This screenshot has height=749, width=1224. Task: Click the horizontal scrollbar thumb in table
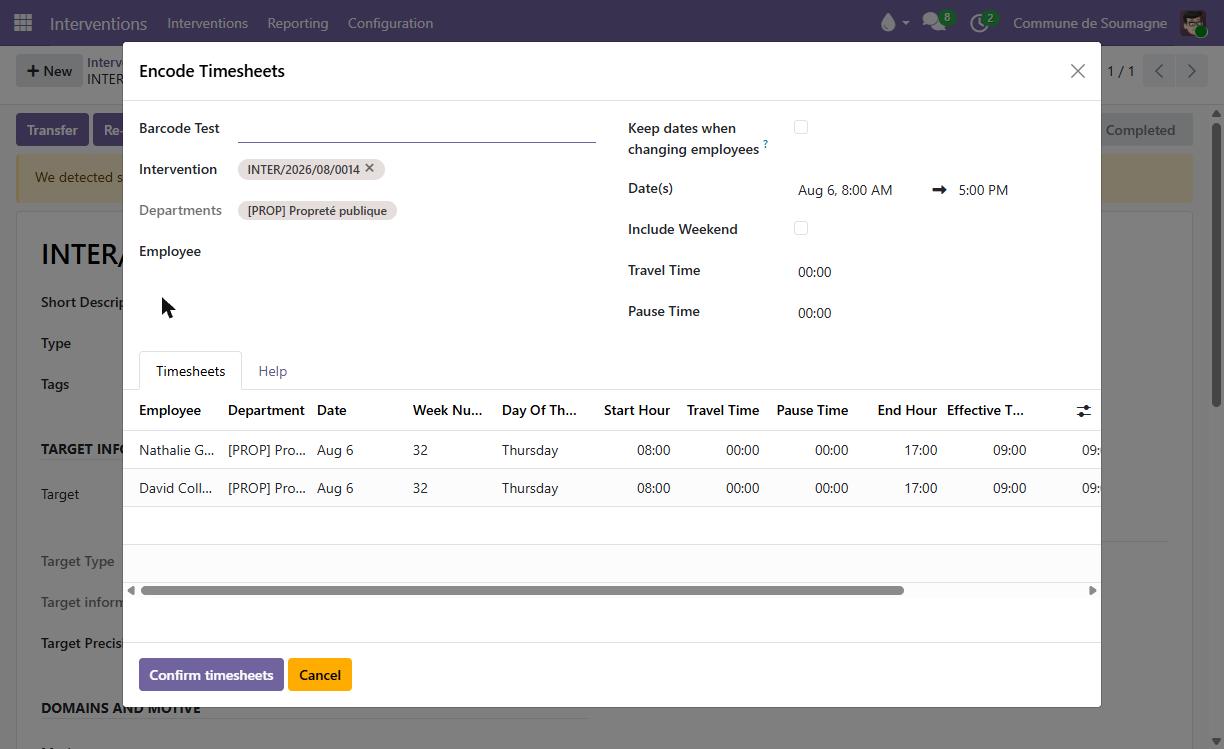tap(522, 590)
